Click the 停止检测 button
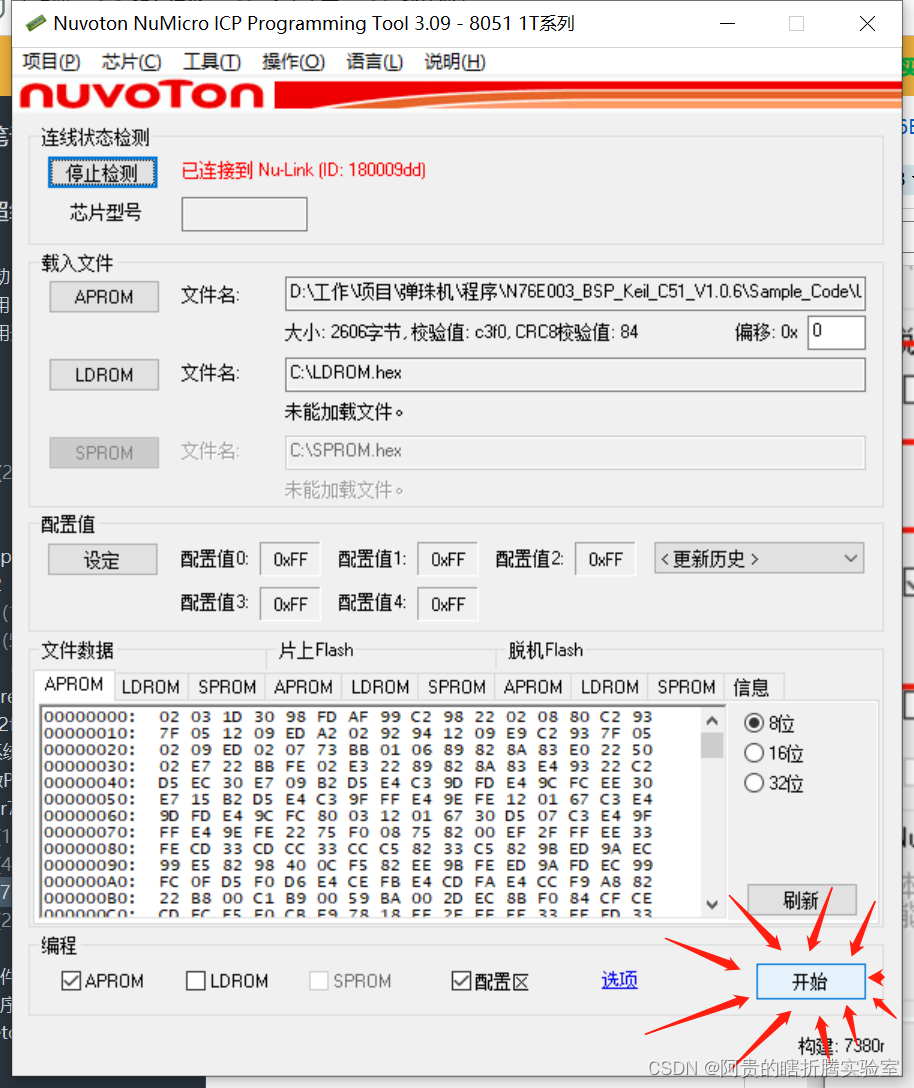This screenshot has width=914, height=1088. click(102, 171)
